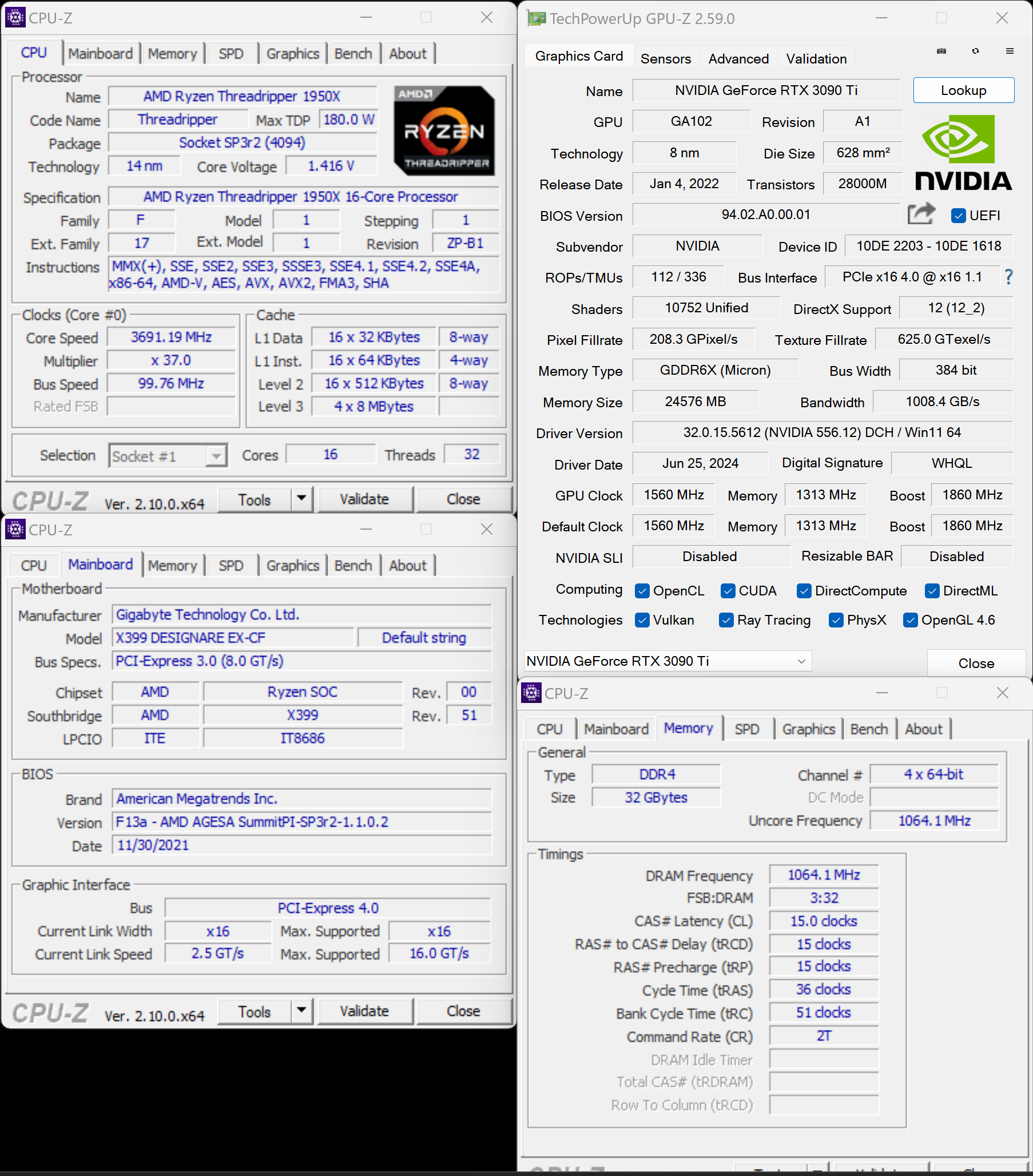Image resolution: width=1033 pixels, height=1176 pixels.
Task: Open Graphics tab in CPU-Z Mainboard window
Action: tap(292, 566)
